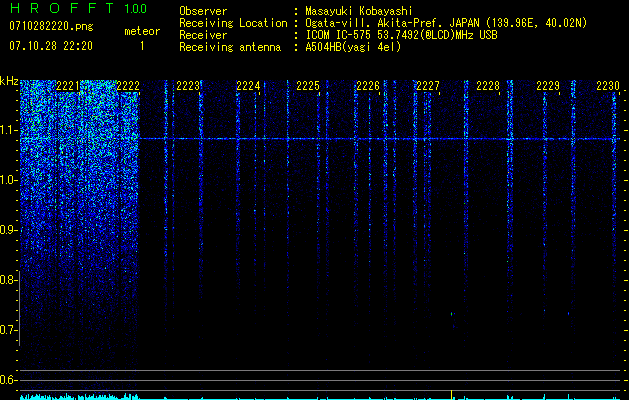This screenshot has height=400, width=629.
Task: Click the timestamp 07.10.28 22:20
Action: point(51,46)
